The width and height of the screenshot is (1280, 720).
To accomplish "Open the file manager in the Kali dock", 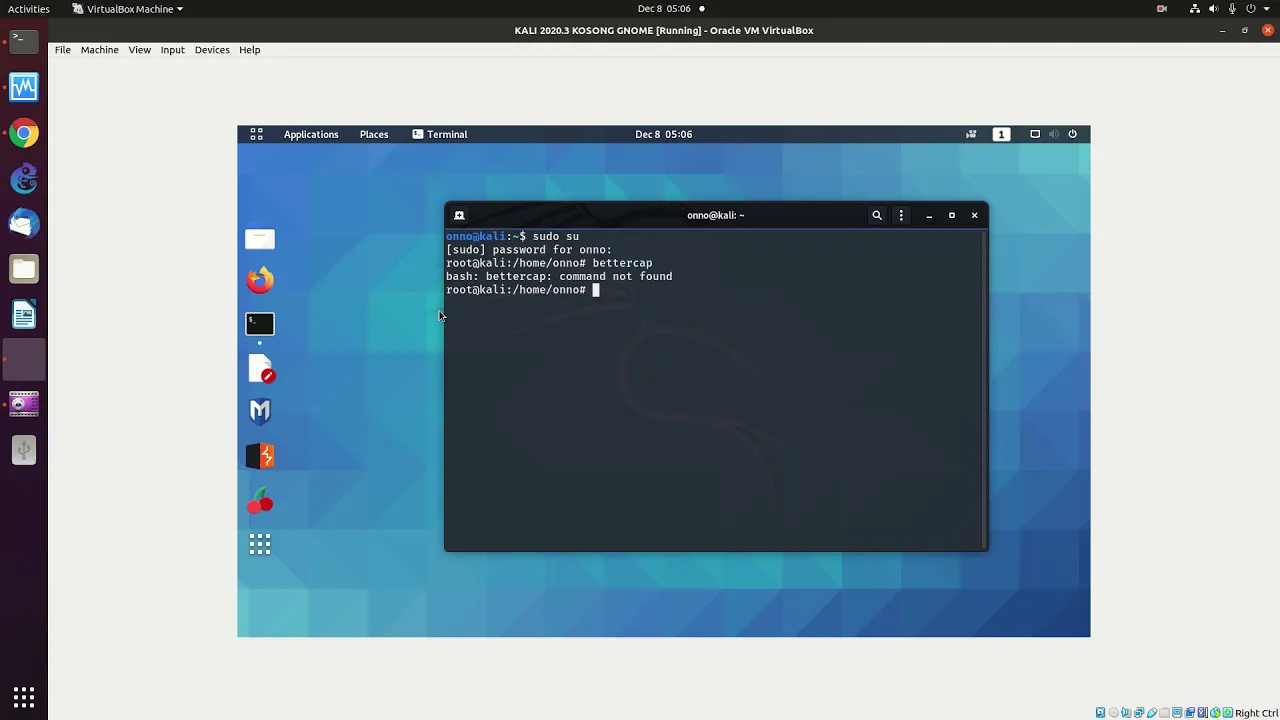I will (x=260, y=239).
